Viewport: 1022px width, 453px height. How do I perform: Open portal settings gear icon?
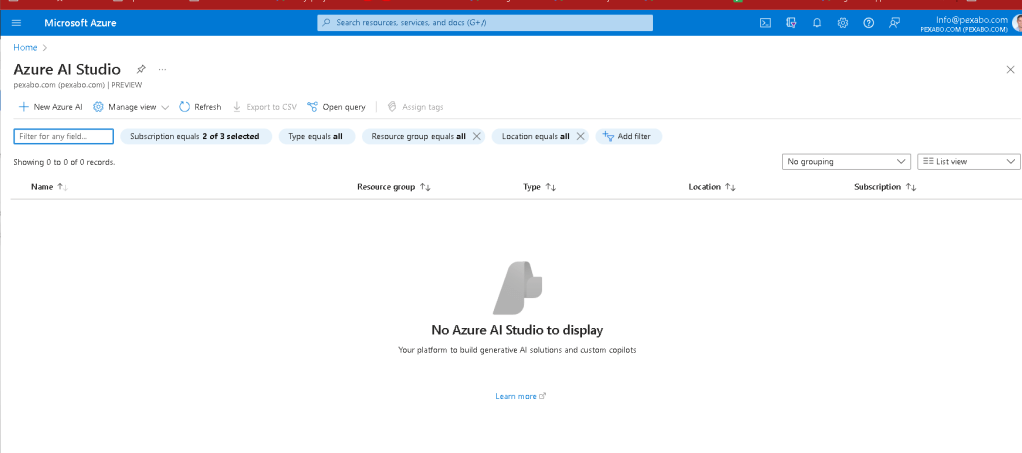coord(843,23)
